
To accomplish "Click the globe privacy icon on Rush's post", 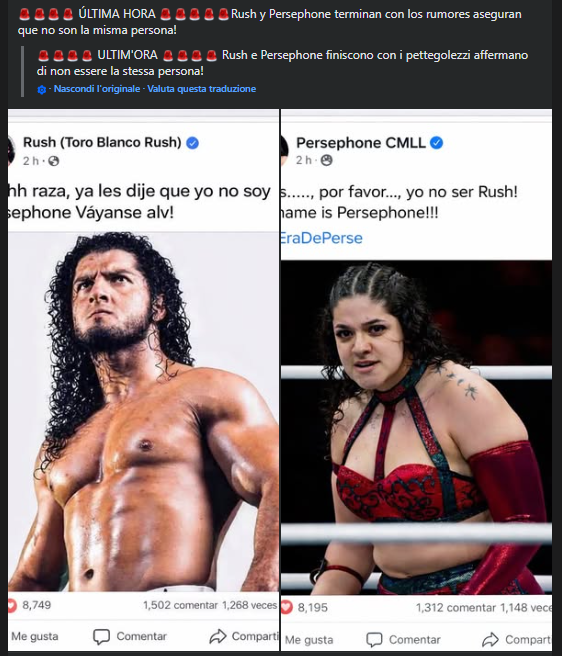I will [x=54, y=161].
